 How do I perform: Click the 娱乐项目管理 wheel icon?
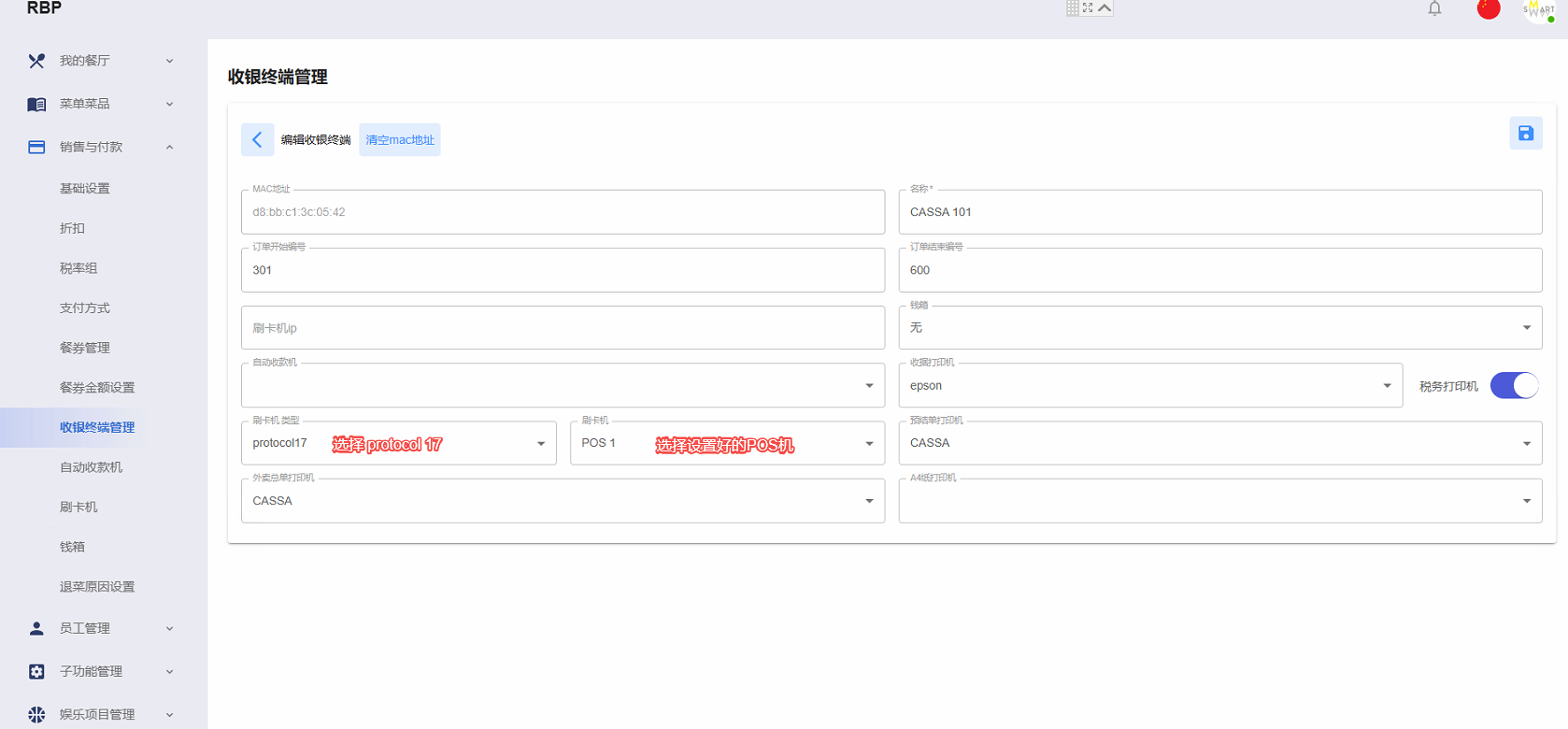click(36, 714)
